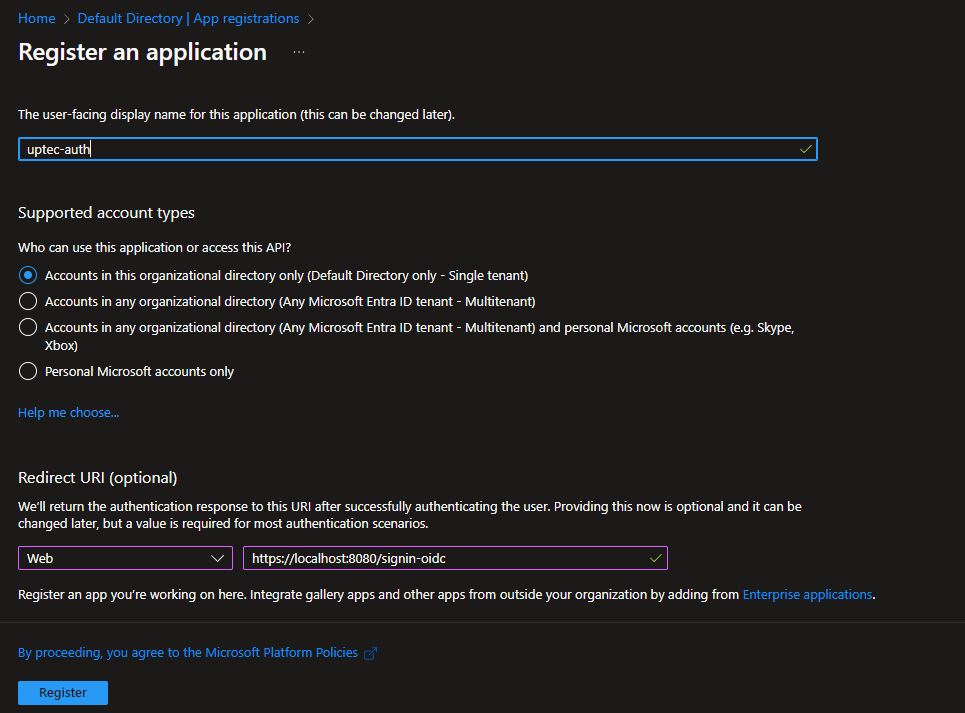Image resolution: width=965 pixels, height=713 pixels.
Task: Navigate to Default Directory App registrations breadcrumb
Action: click(188, 19)
